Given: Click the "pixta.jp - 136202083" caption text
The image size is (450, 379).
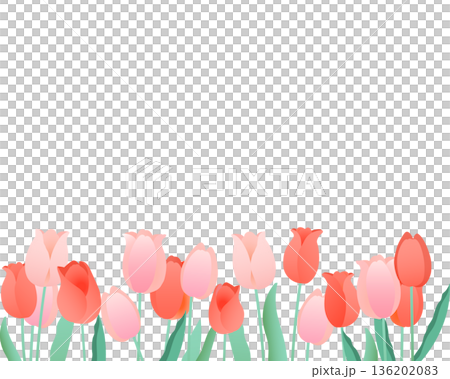Looking at the screenshot, I should tap(375, 370).
